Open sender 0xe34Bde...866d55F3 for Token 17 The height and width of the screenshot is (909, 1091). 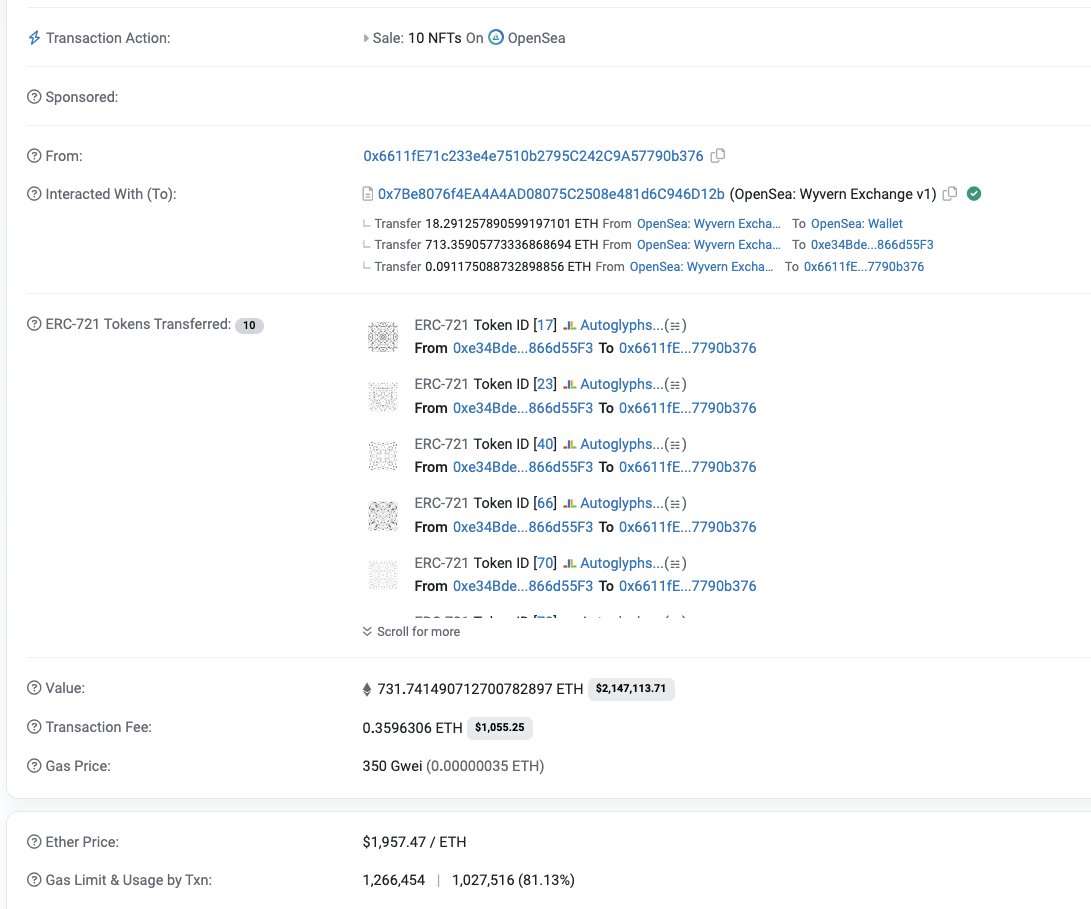[x=523, y=348]
